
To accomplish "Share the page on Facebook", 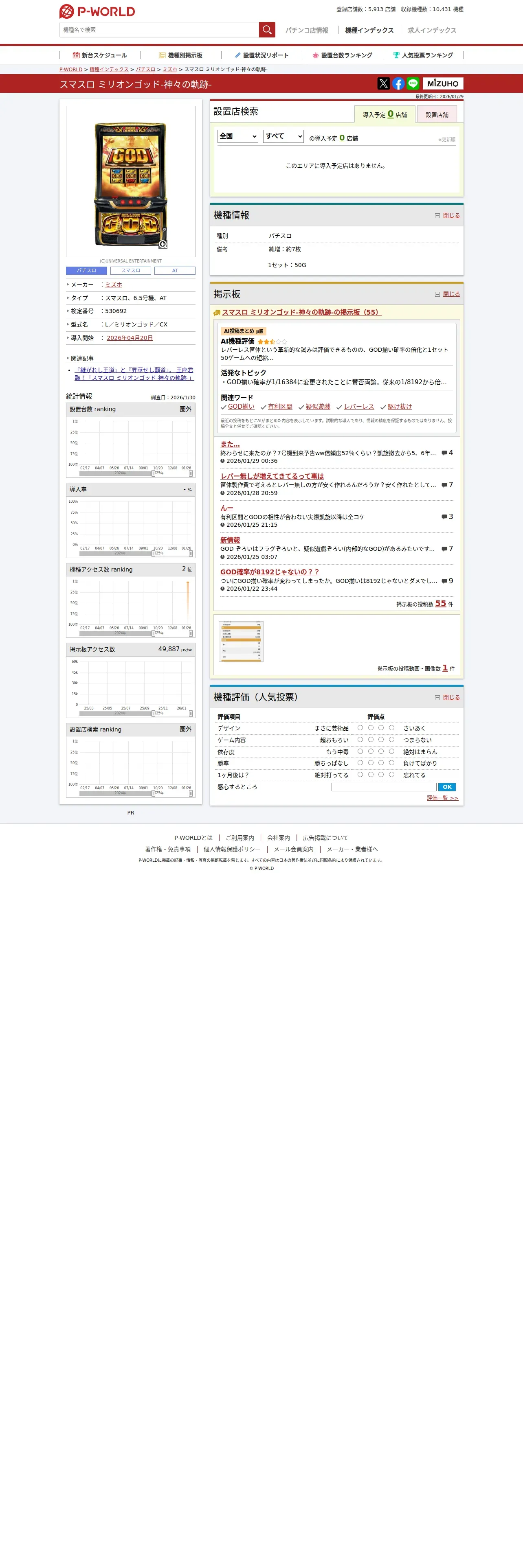I will pos(398,83).
